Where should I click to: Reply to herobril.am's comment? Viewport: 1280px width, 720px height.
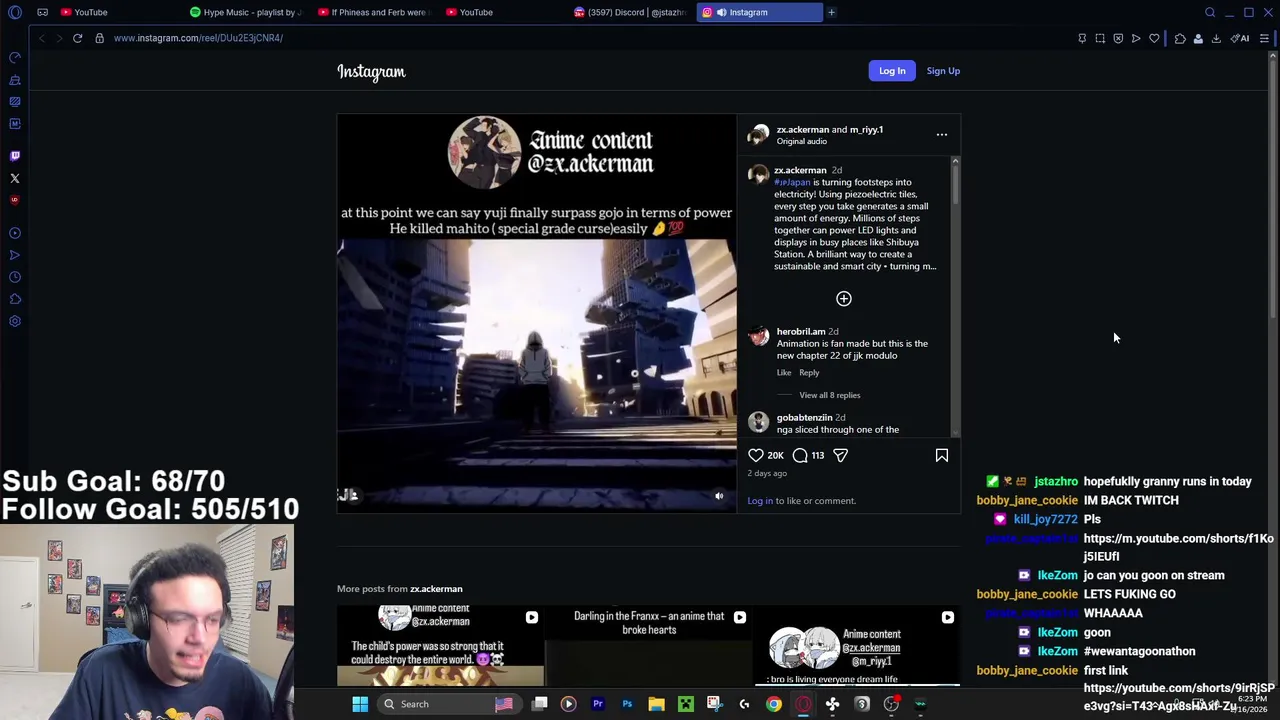pos(809,373)
